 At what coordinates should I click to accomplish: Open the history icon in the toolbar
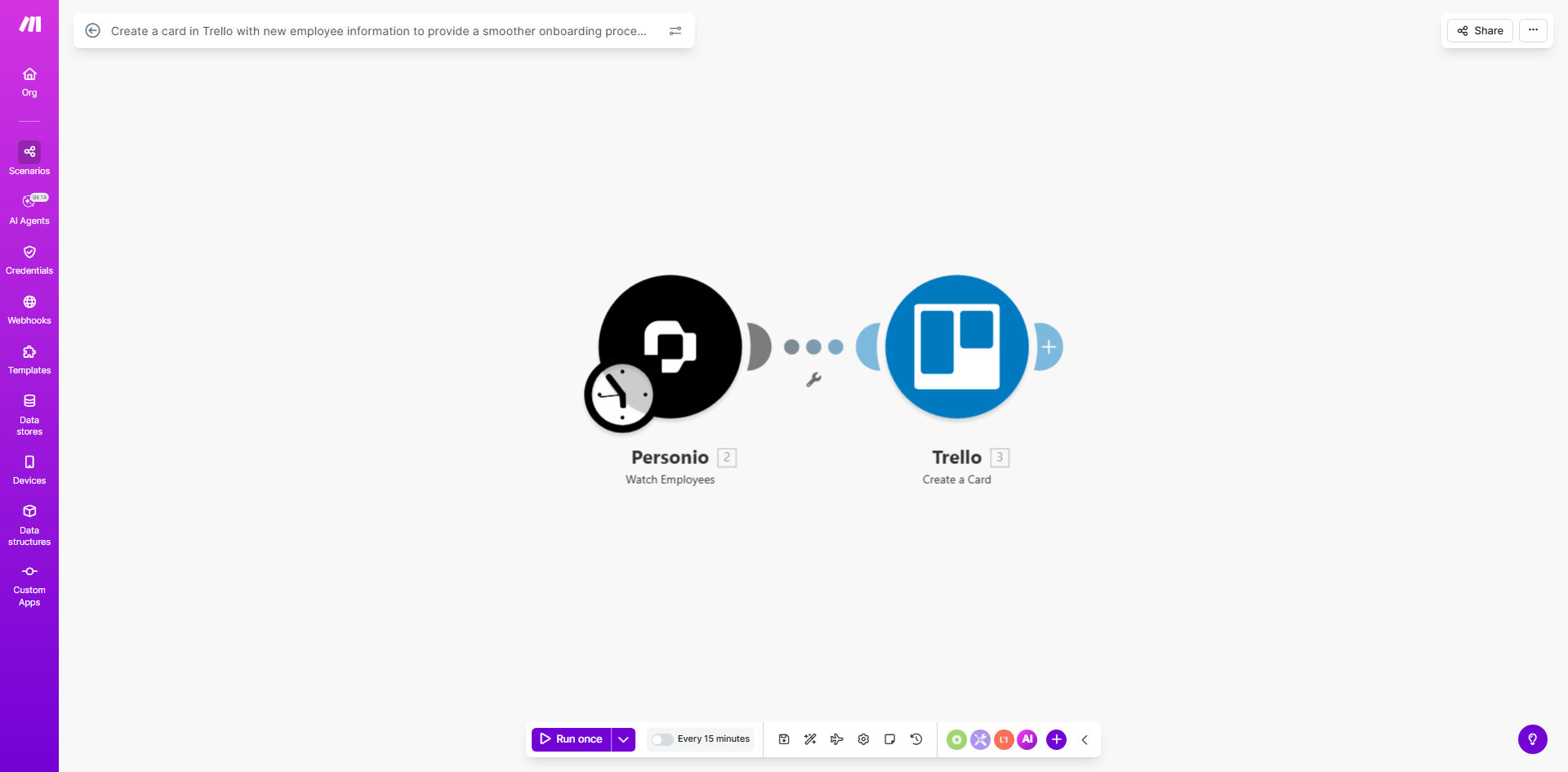[x=916, y=739]
